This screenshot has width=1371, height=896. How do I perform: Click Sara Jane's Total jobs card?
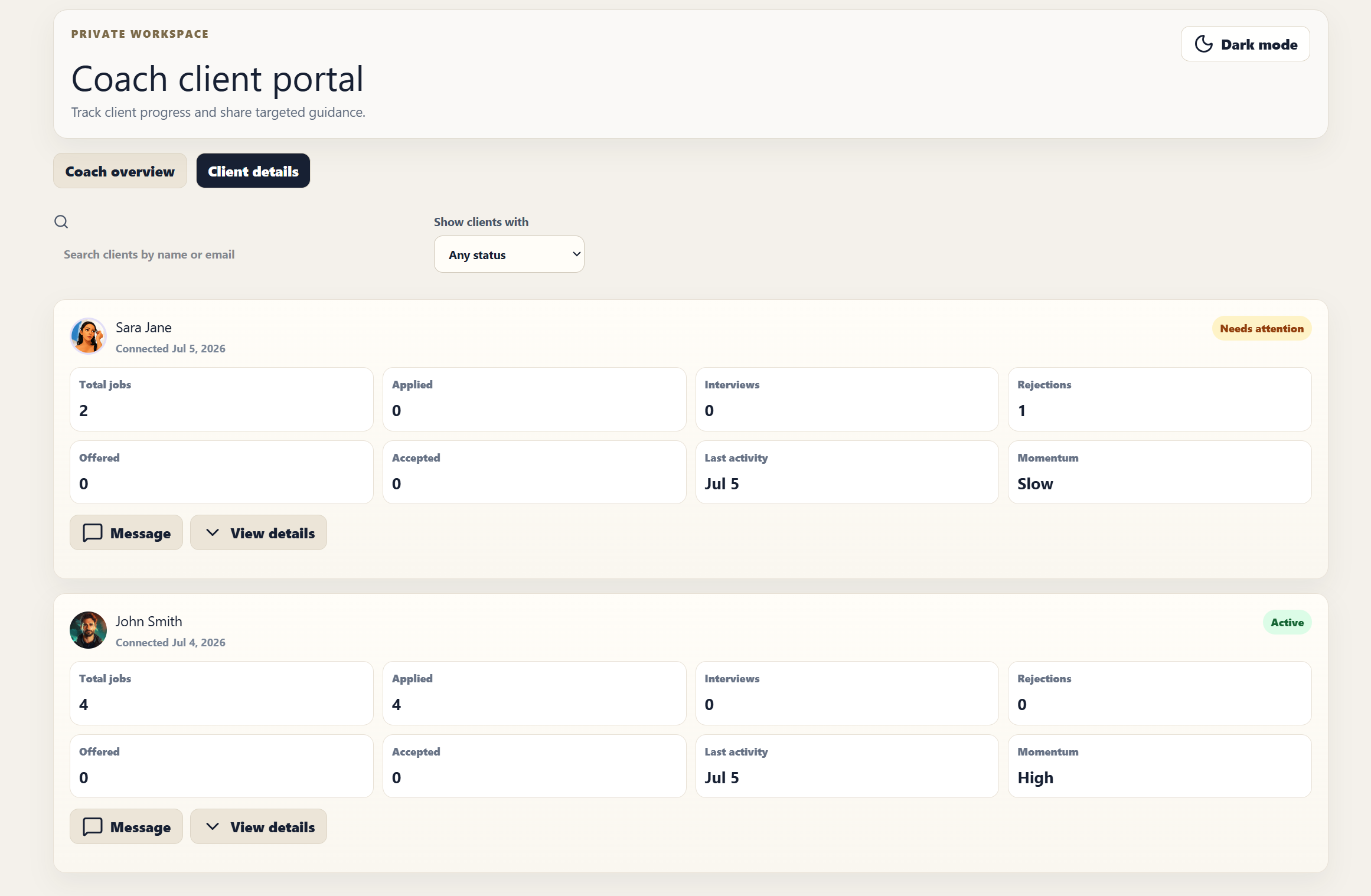[221, 399]
